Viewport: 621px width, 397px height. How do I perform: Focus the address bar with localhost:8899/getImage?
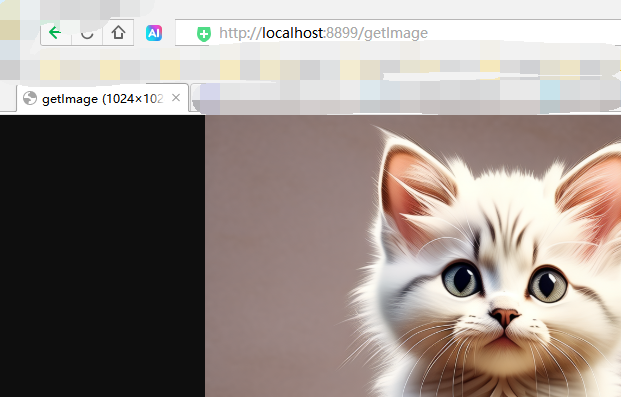point(398,32)
